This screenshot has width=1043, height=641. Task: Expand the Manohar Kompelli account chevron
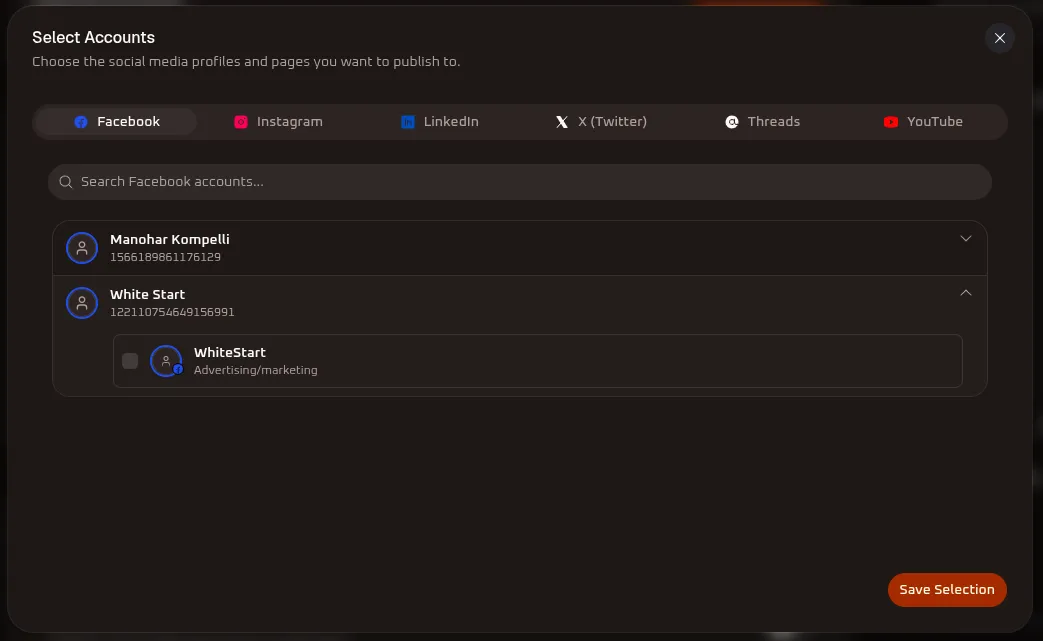(x=966, y=239)
